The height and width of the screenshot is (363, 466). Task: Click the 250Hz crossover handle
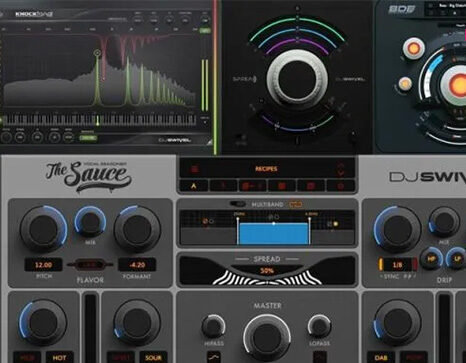click(x=238, y=219)
